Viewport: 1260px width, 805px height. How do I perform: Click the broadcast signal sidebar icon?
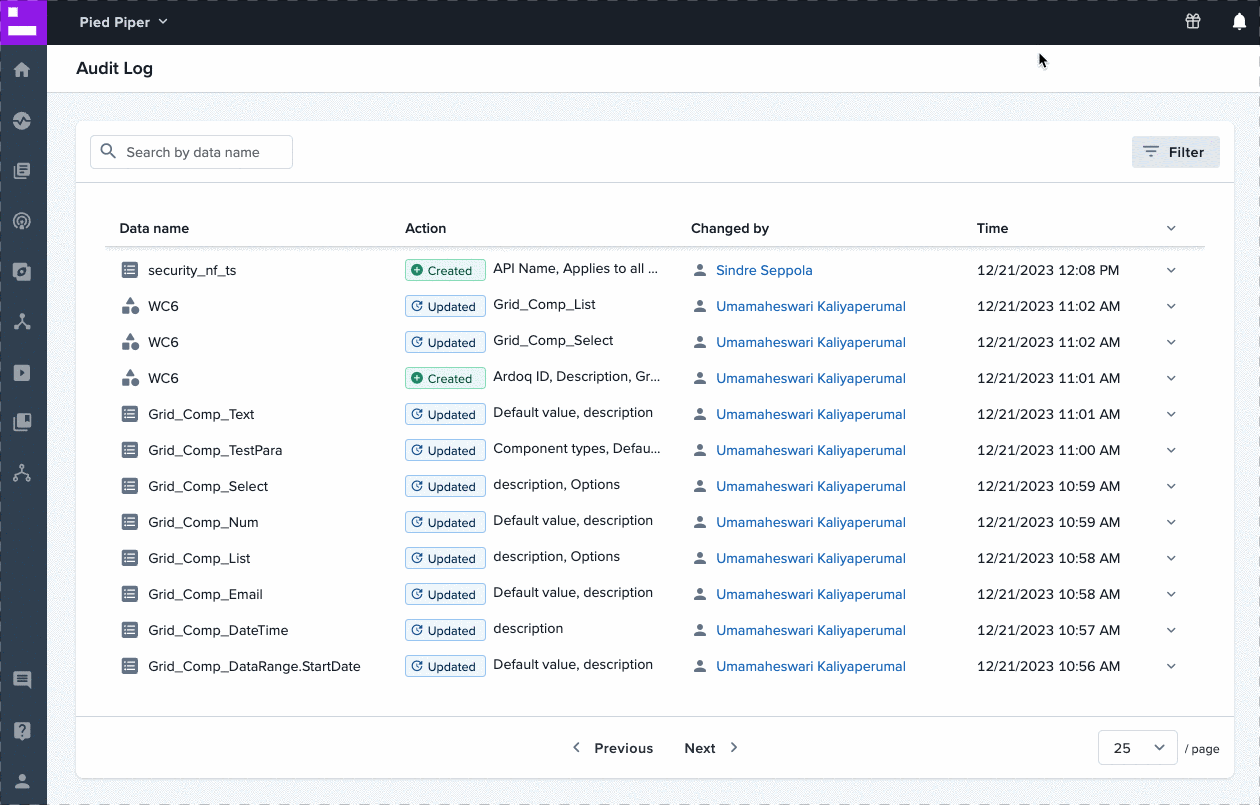tap(22, 221)
